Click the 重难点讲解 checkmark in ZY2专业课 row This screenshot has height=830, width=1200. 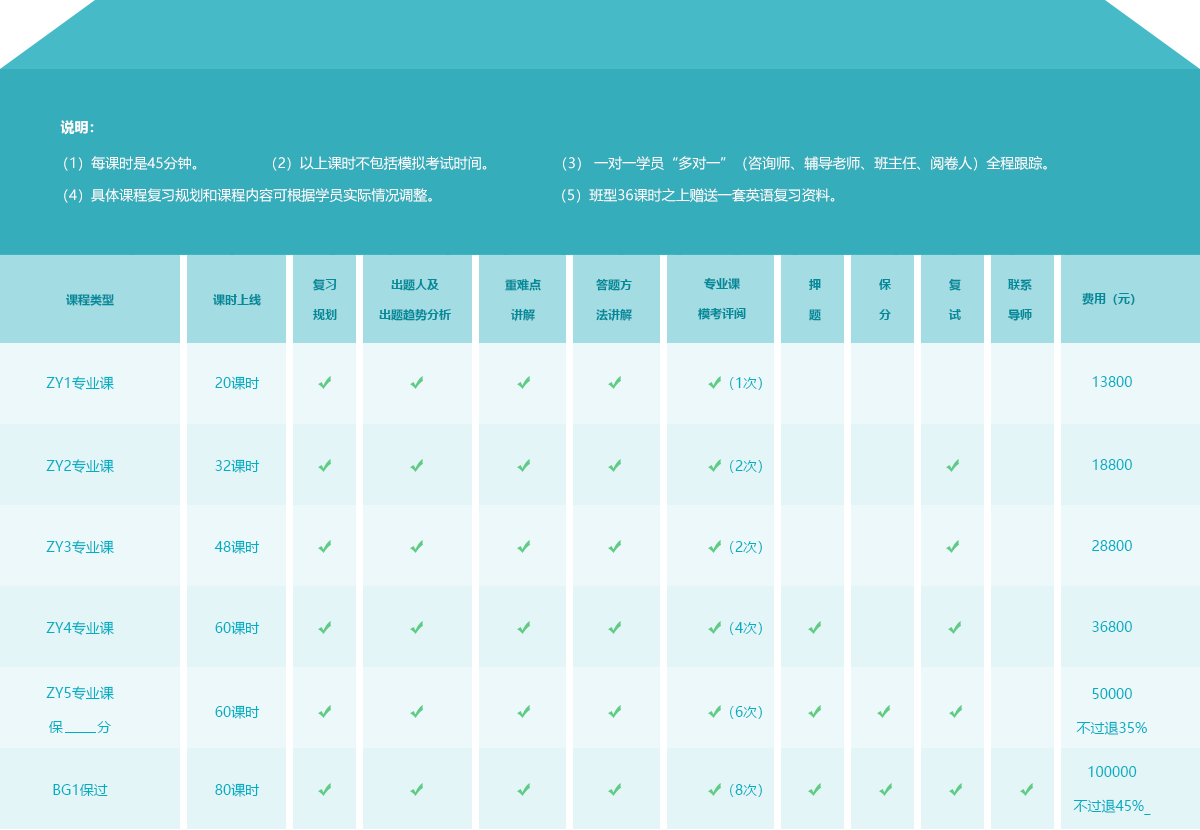click(x=524, y=465)
